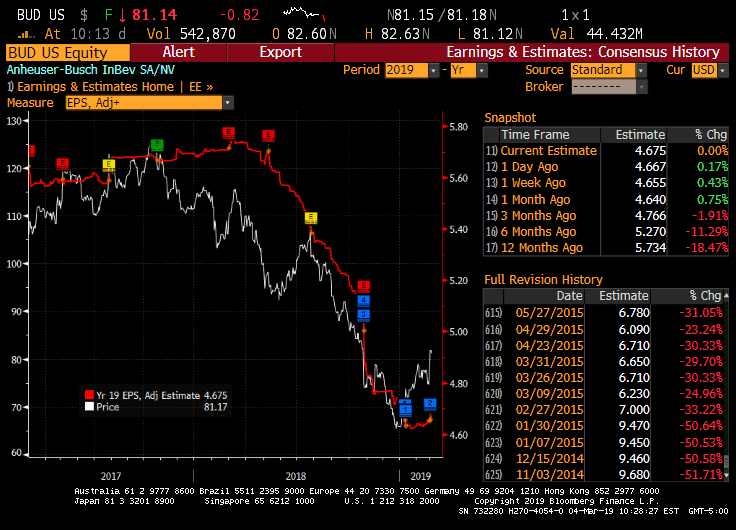Click the 11/03/2014 revision row
736x530 pixels.
pyautogui.click(x=604, y=475)
